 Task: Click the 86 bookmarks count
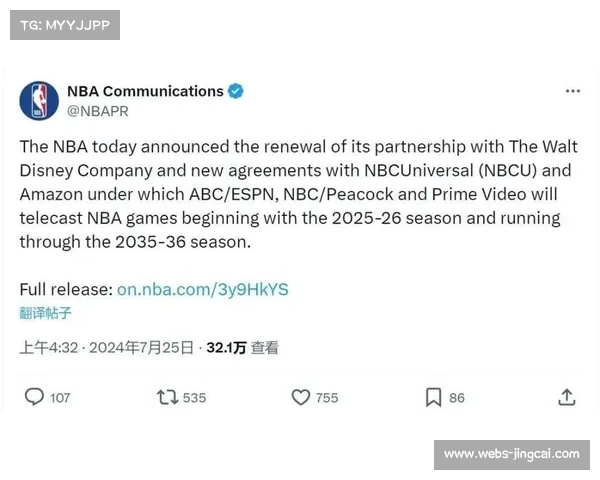point(457,398)
